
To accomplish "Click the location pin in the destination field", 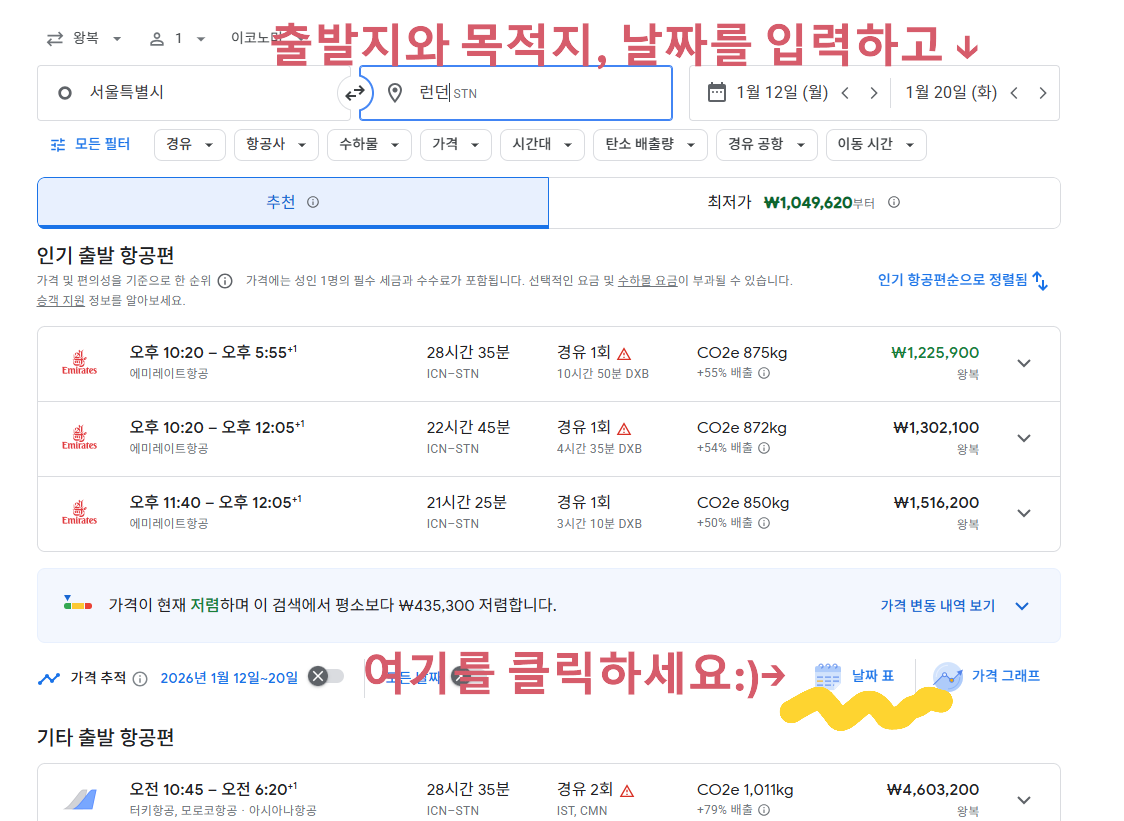I will [x=394, y=92].
